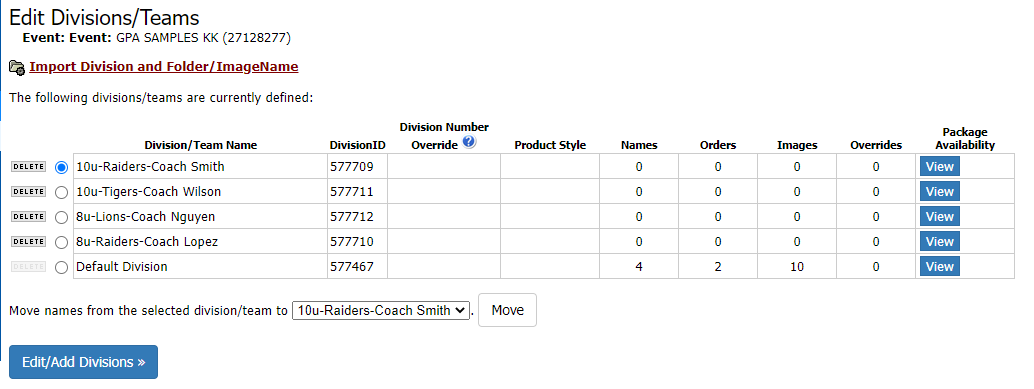
Task: Click the import folder icon
Action: click(17, 67)
